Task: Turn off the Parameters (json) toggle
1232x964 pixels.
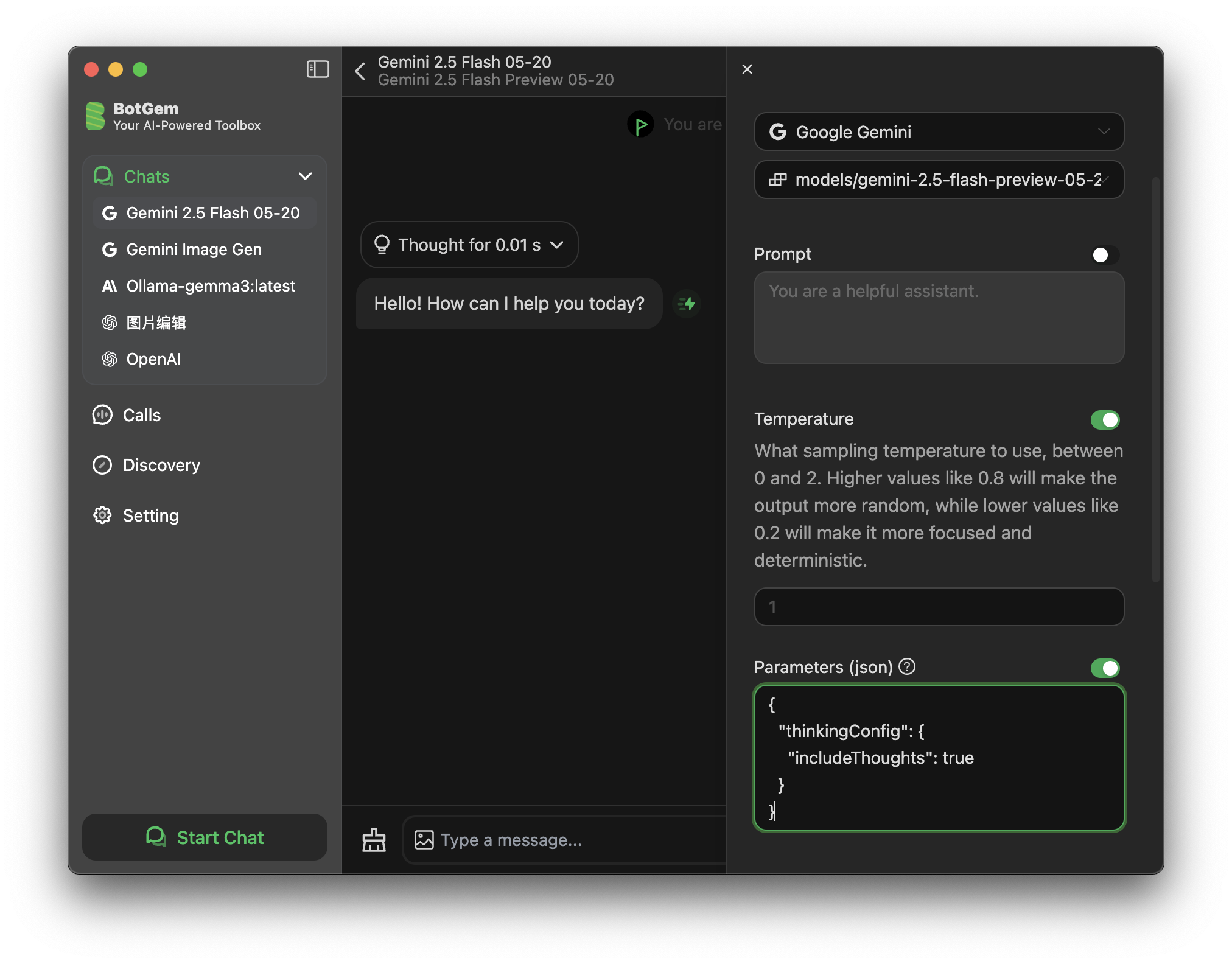Action: 1105,668
